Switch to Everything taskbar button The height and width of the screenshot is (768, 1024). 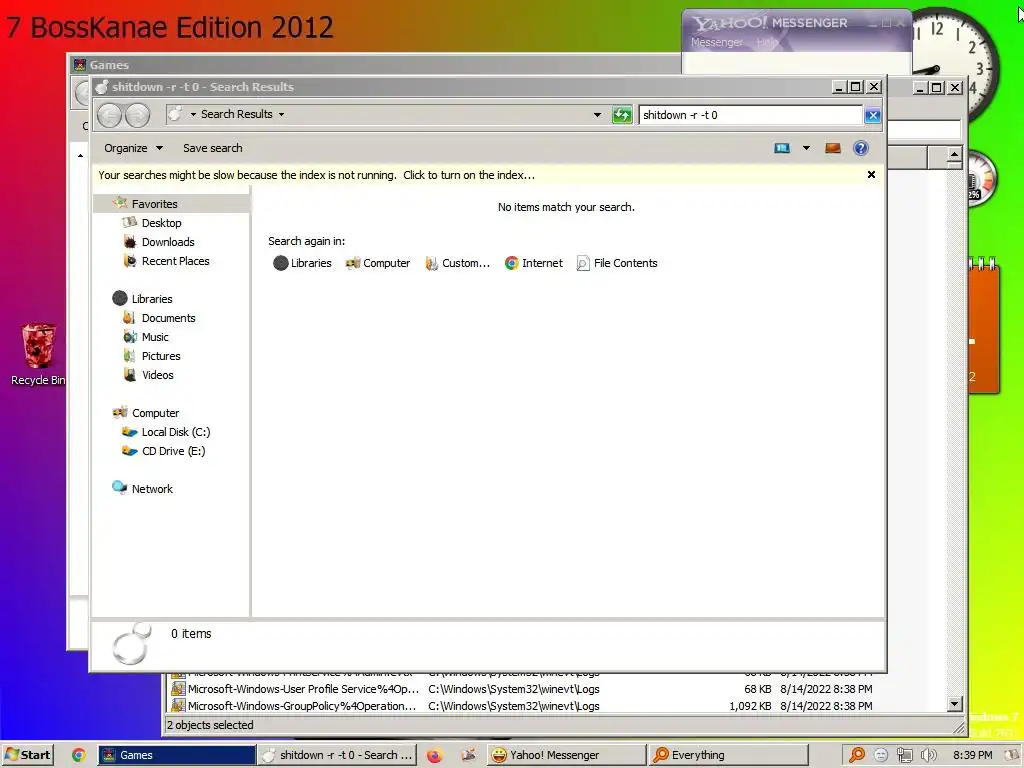point(728,755)
